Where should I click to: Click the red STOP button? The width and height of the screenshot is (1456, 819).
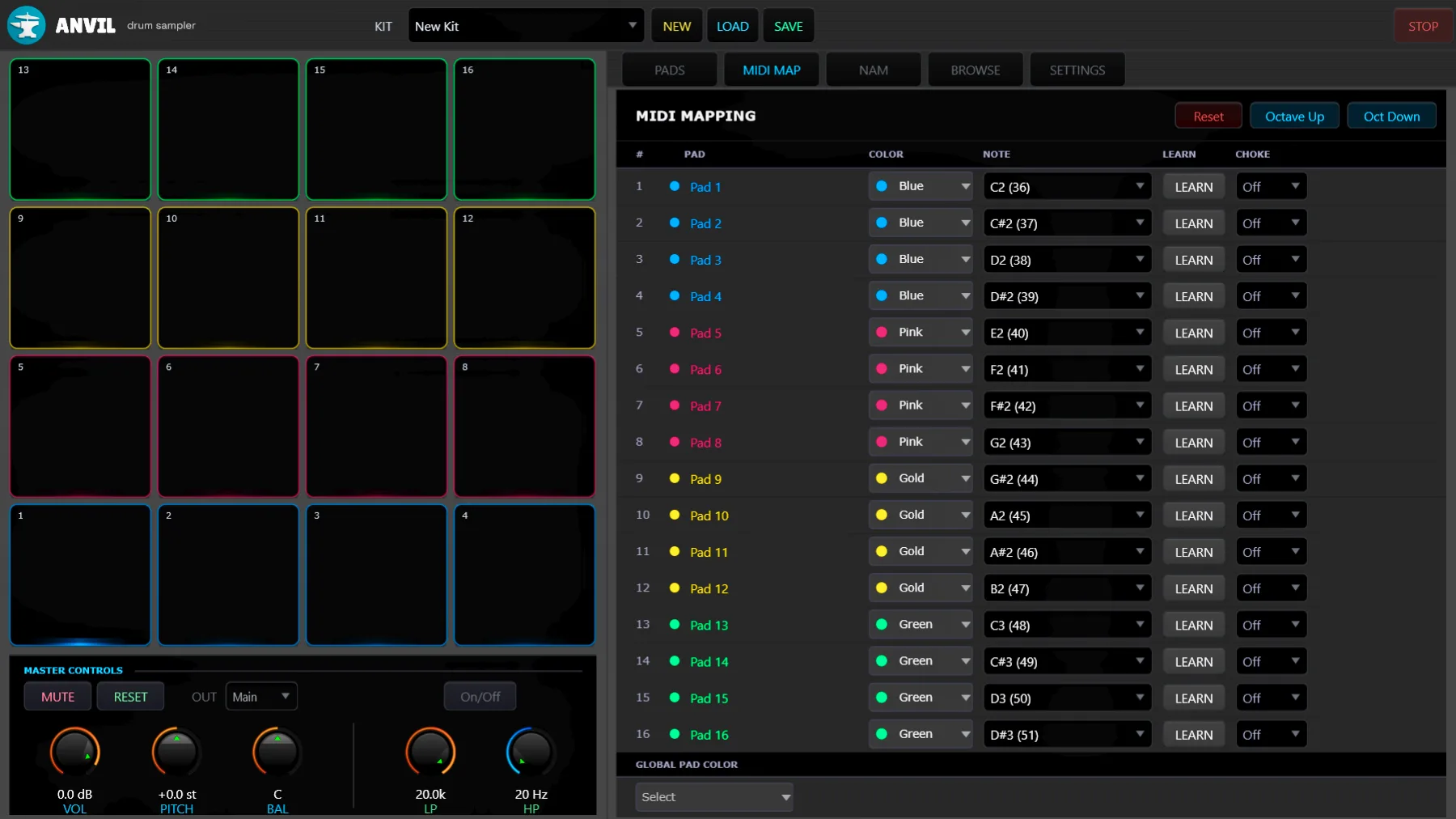pyautogui.click(x=1423, y=26)
